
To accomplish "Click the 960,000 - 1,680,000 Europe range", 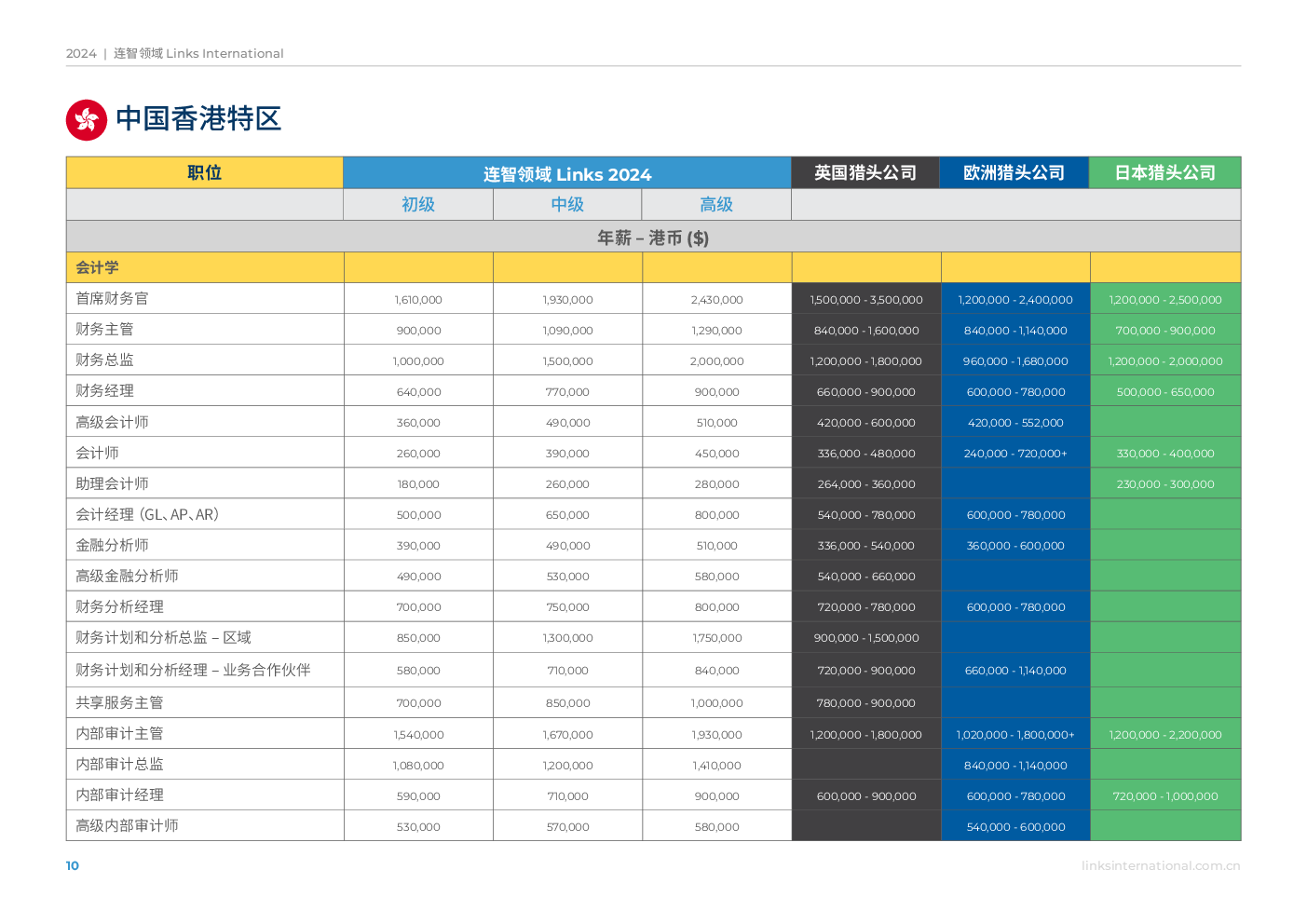I will pyautogui.click(x=1015, y=361).
